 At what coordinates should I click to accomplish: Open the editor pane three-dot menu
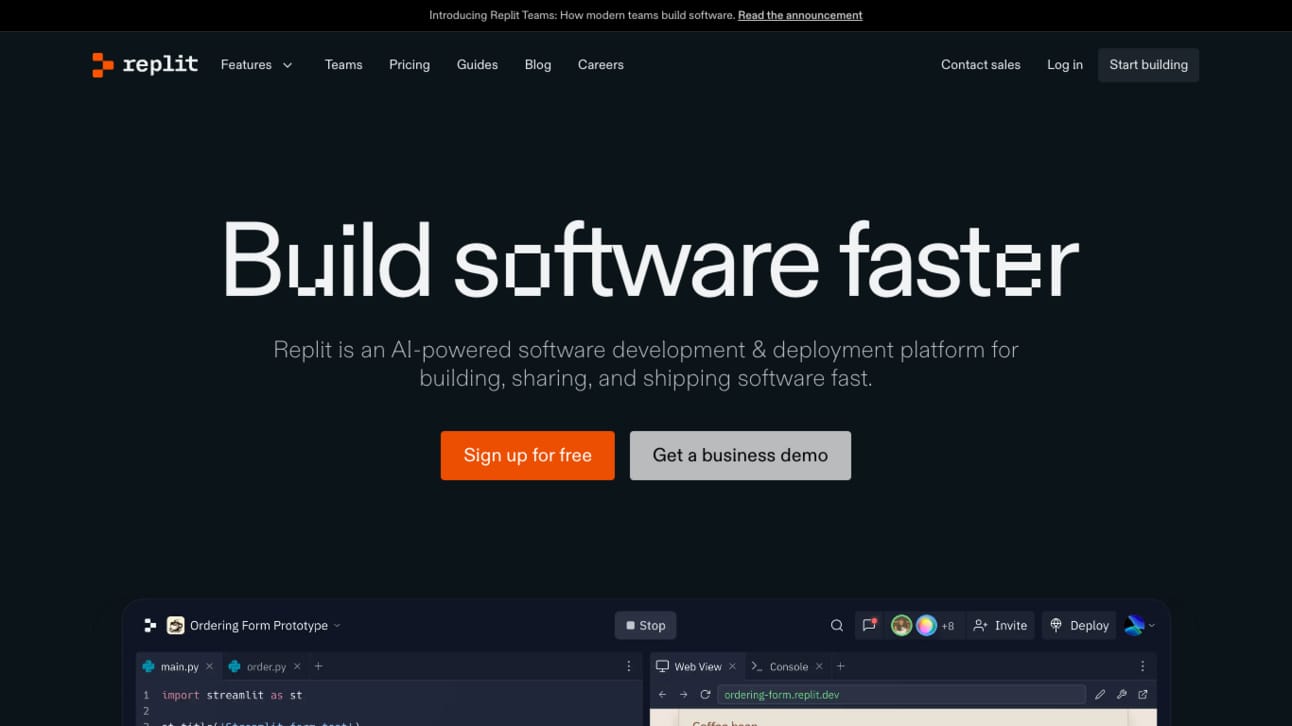tap(629, 667)
